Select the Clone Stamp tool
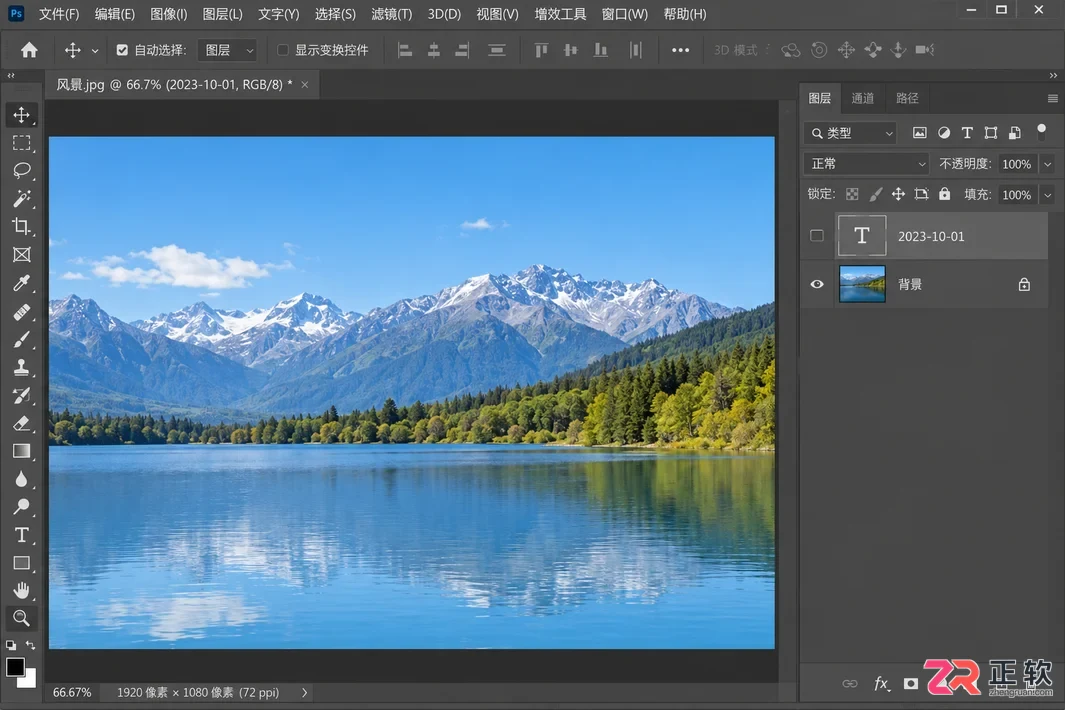Image resolution: width=1065 pixels, height=710 pixels. (22, 368)
